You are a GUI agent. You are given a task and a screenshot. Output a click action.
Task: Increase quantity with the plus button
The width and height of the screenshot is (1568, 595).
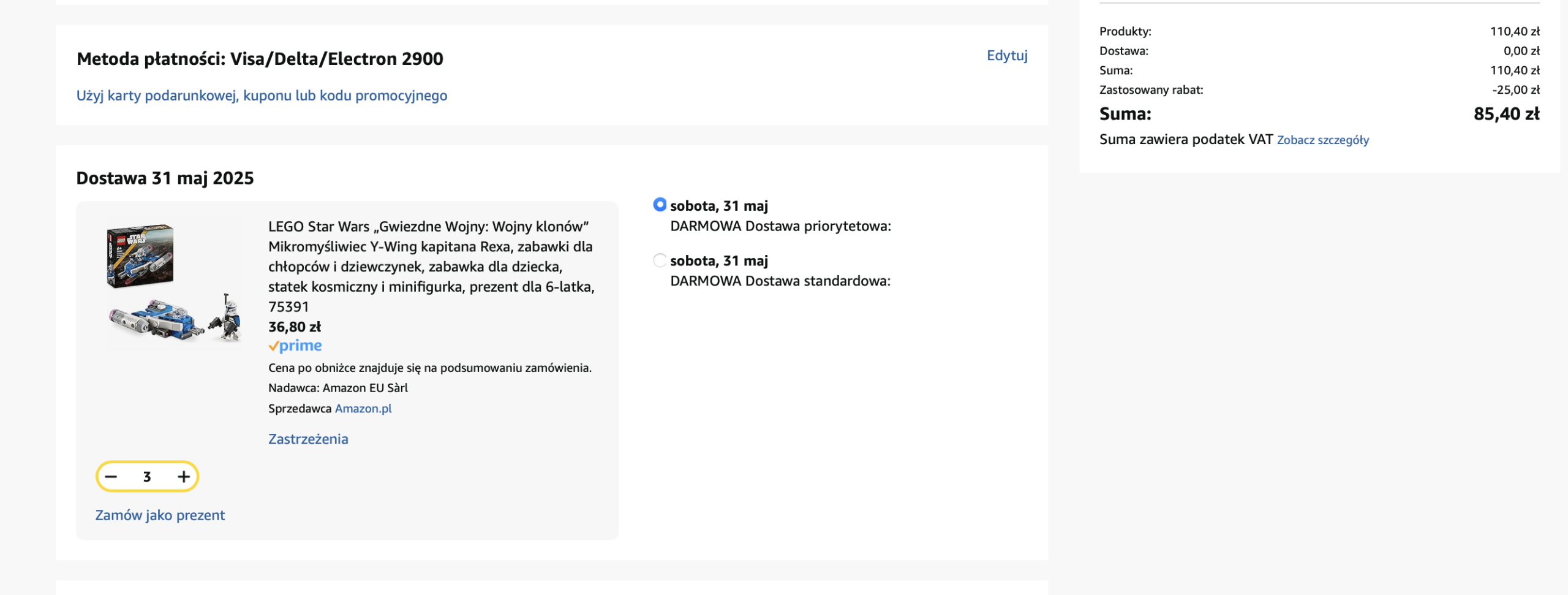pos(184,477)
